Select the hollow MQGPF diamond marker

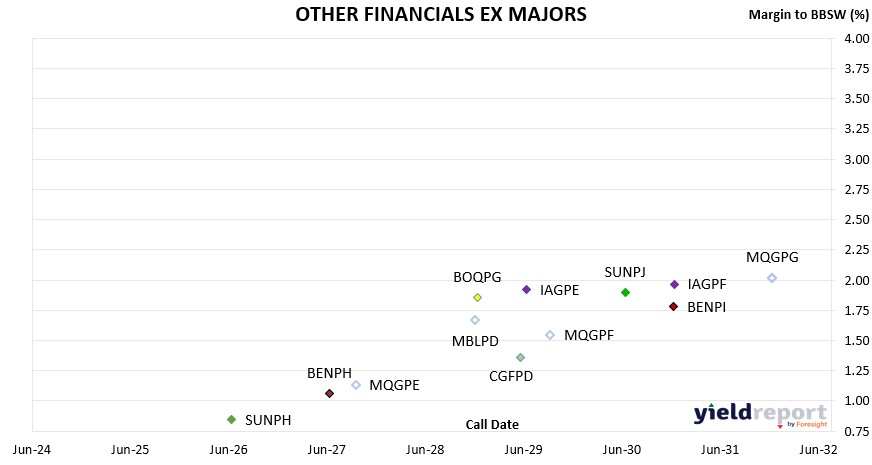coord(550,335)
